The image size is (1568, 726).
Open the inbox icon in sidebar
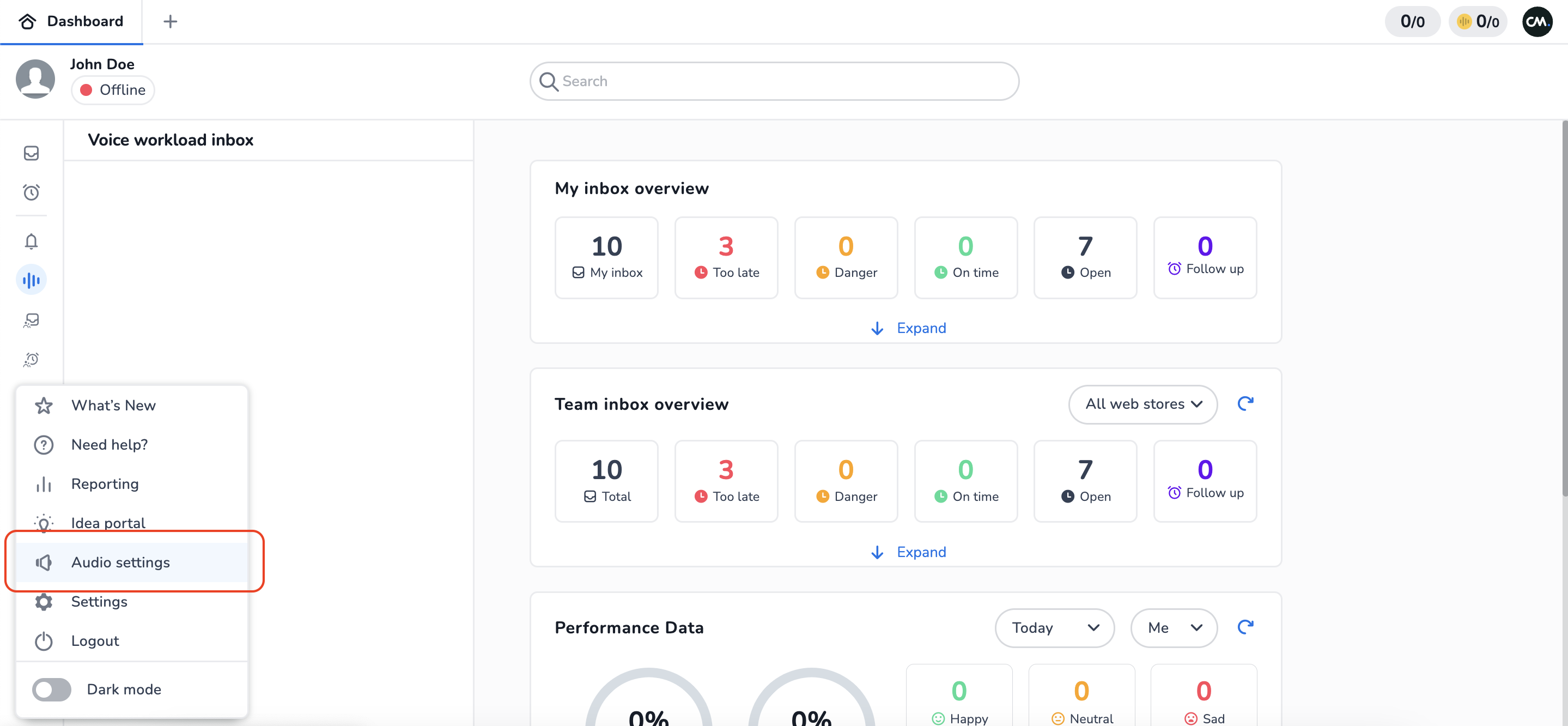(31, 153)
